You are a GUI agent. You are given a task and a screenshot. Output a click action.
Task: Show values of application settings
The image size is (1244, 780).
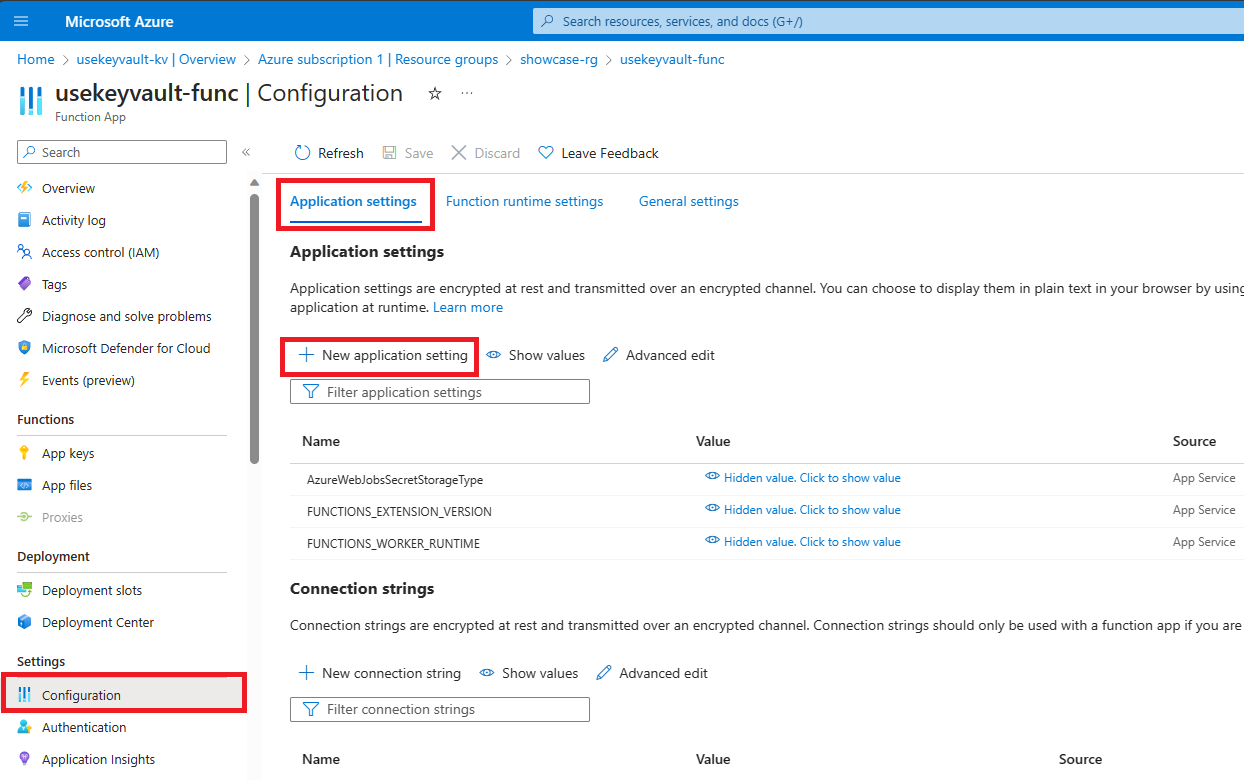[535, 355]
